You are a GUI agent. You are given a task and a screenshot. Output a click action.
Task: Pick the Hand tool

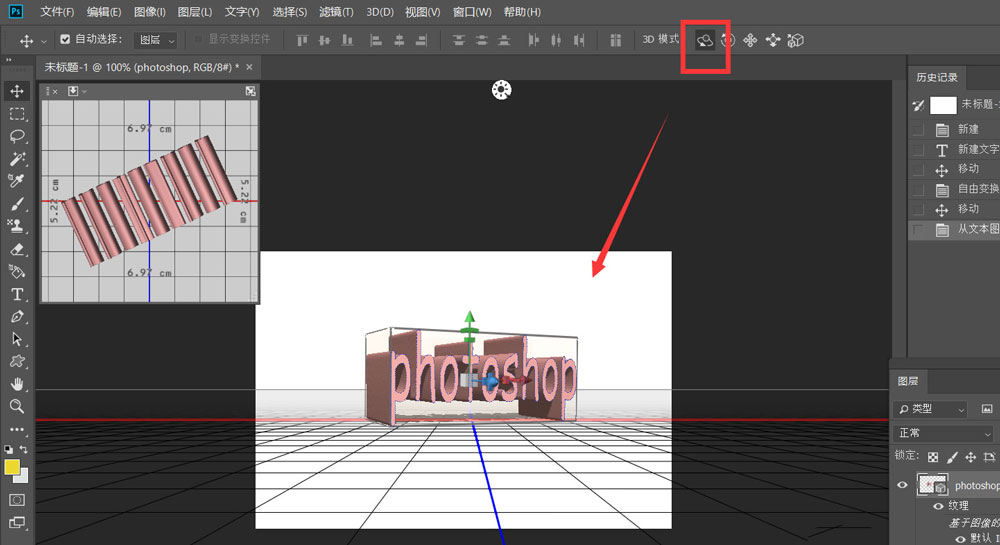point(17,384)
